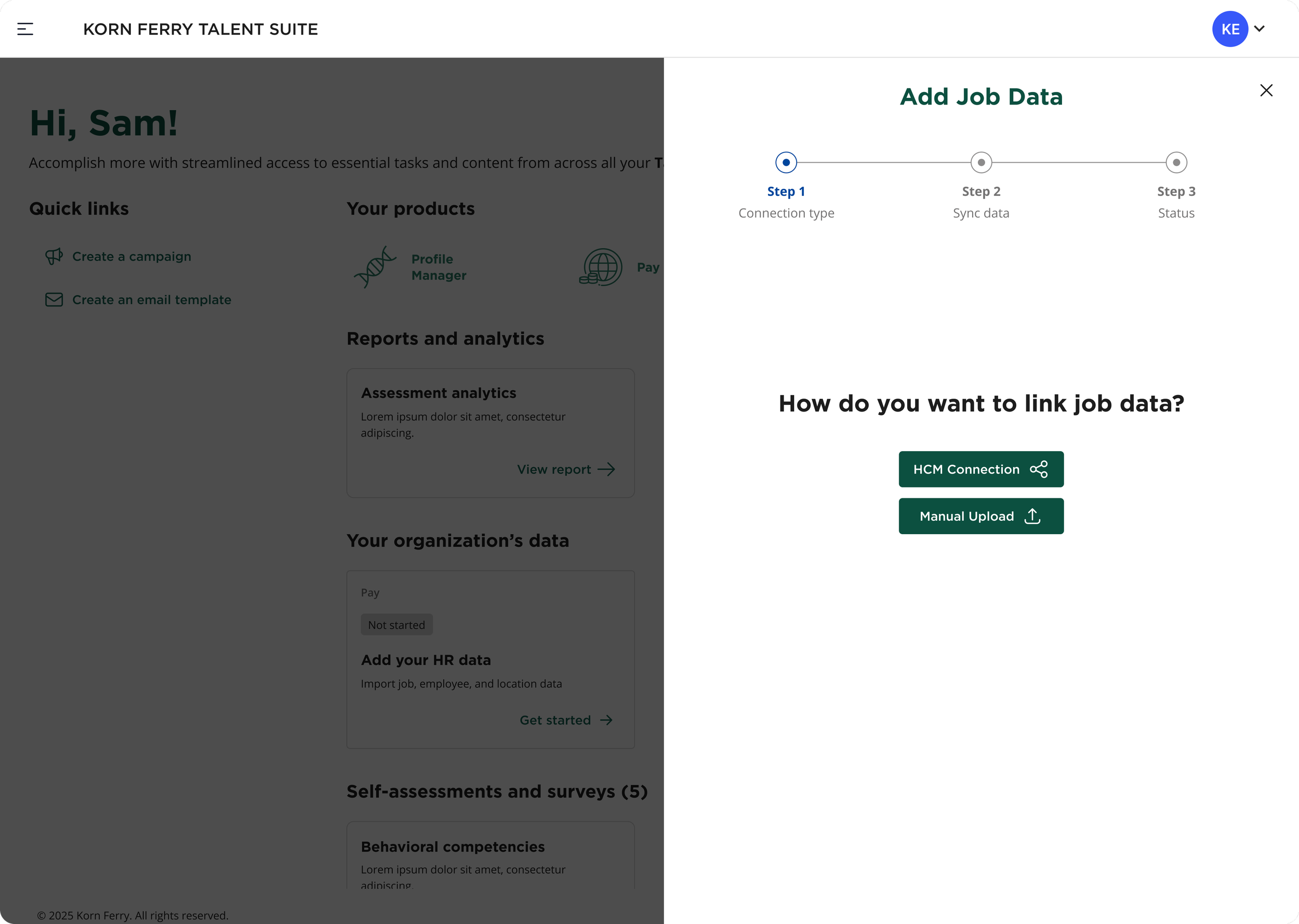
Task: Click the envelope icon beside Create an email template
Action: point(54,299)
